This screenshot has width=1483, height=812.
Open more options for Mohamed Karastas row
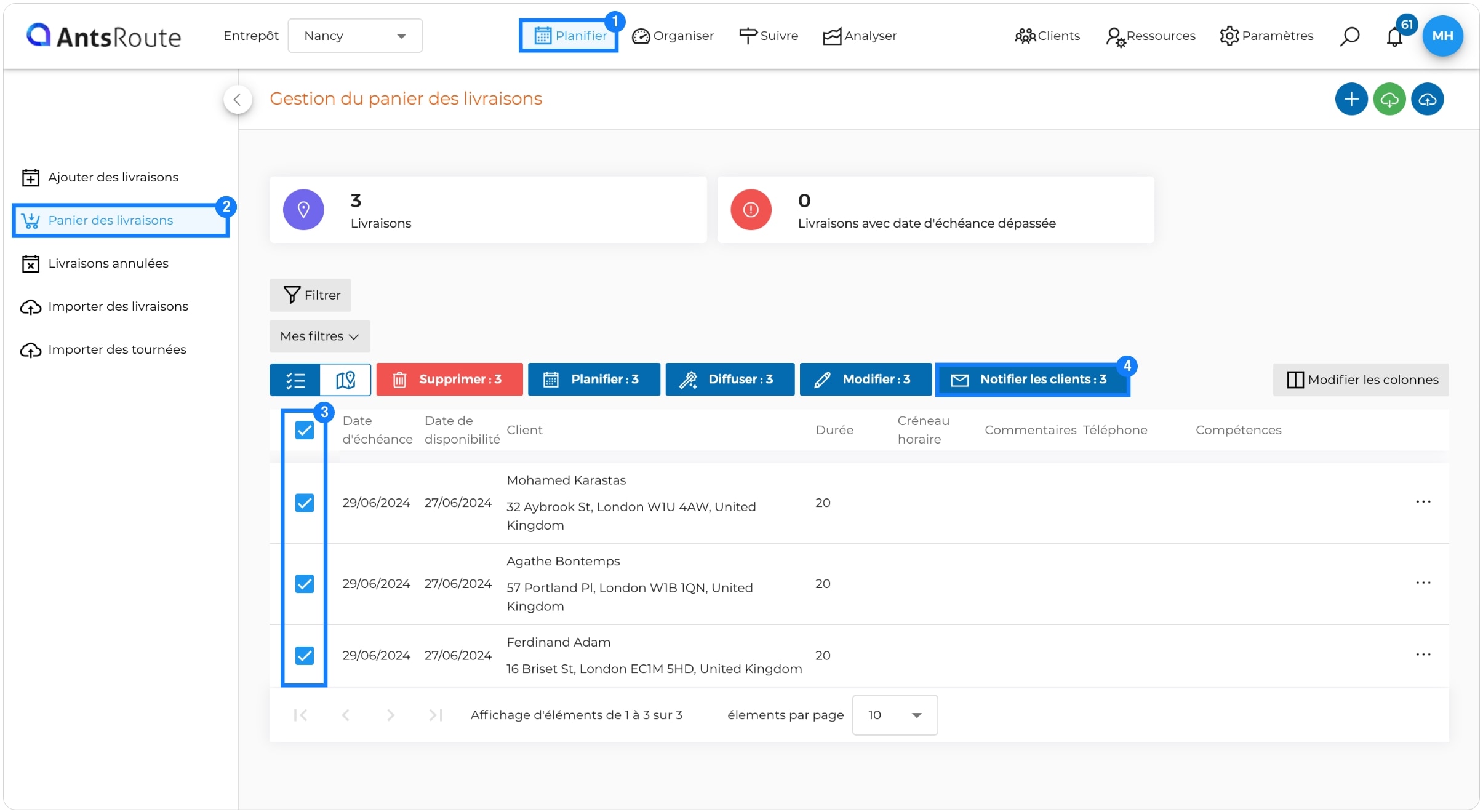(x=1423, y=503)
